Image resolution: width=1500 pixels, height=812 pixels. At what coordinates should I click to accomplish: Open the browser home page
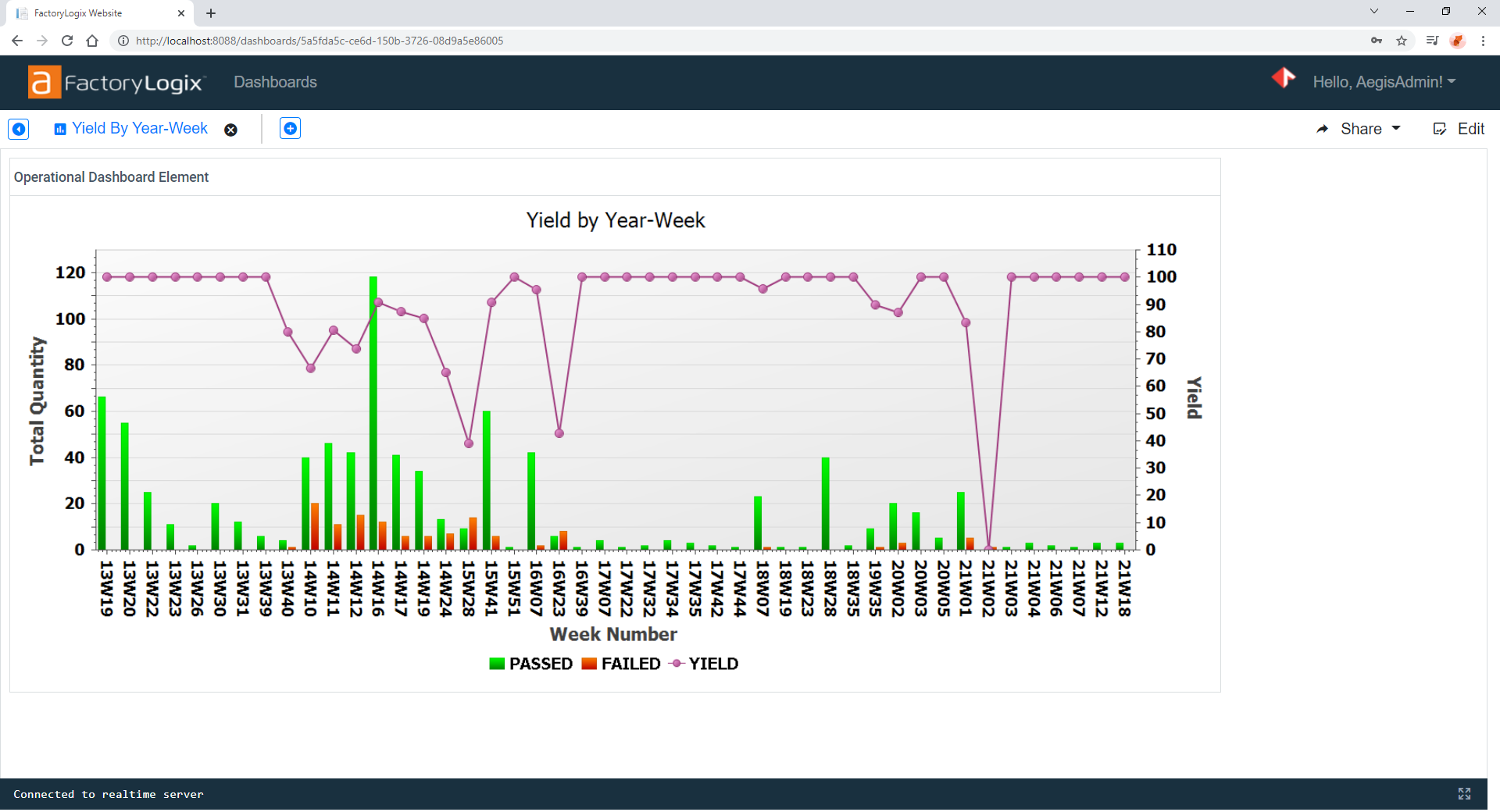tap(92, 41)
